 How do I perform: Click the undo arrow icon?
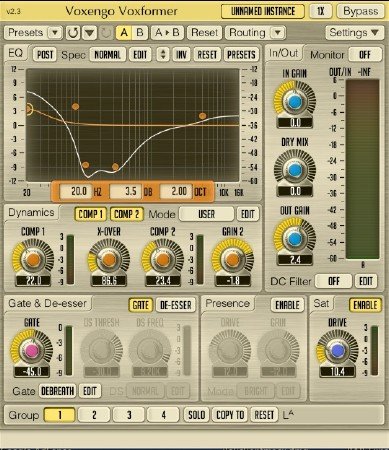73,33
